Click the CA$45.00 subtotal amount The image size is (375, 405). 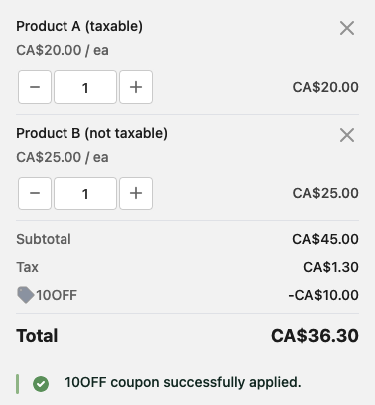point(326,239)
